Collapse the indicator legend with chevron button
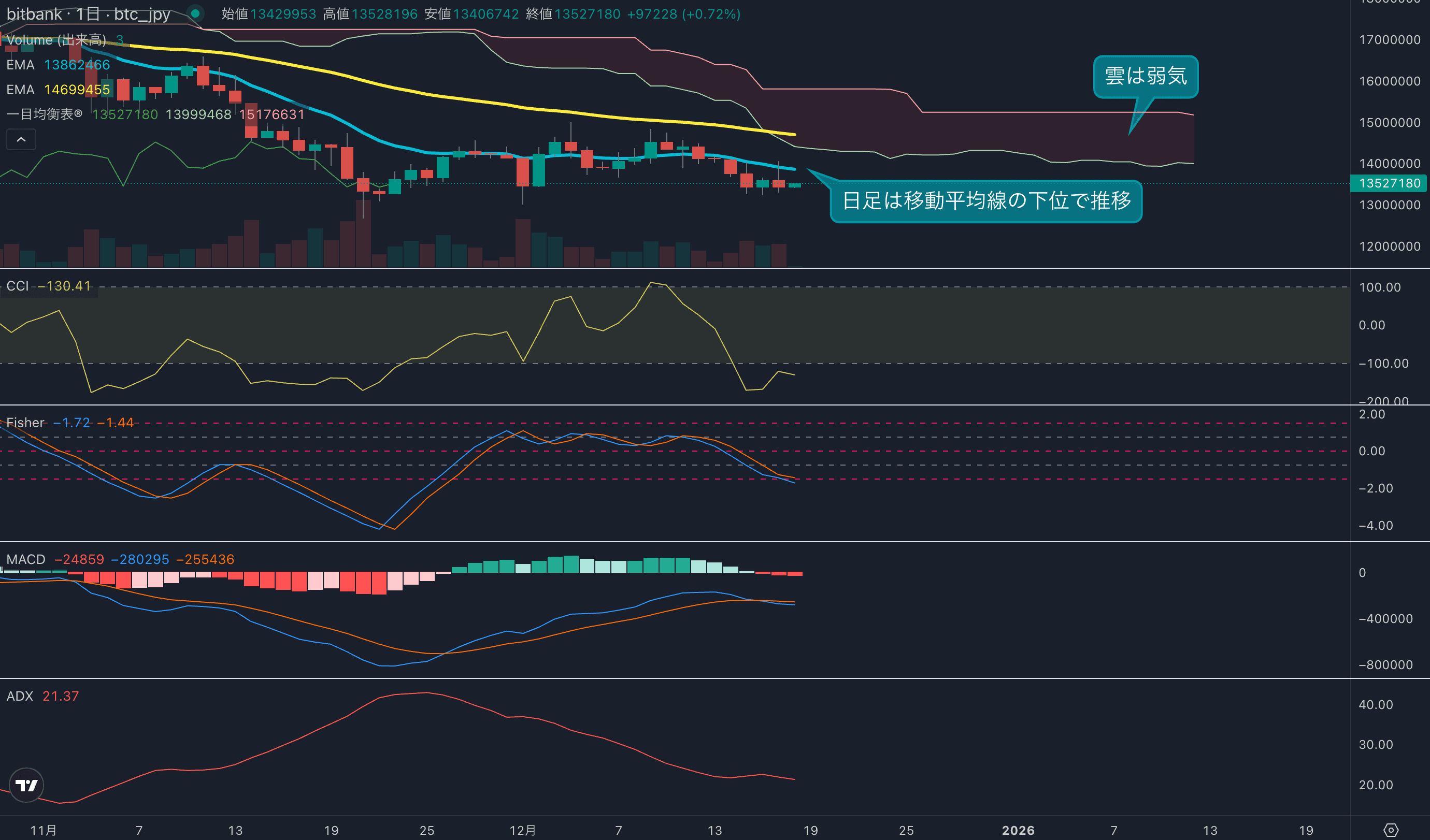This screenshot has height=840, width=1430. click(x=21, y=139)
